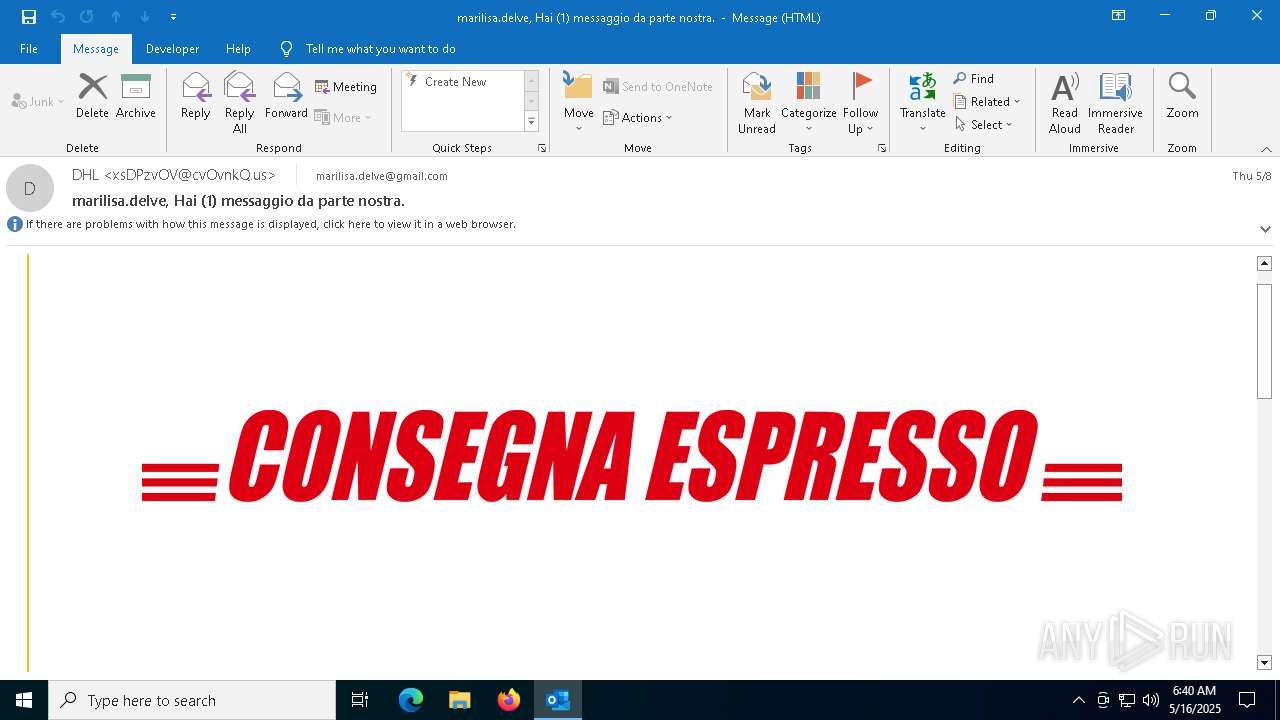Click the taskbar search box
Image resolution: width=1280 pixels, height=720 pixels.
(x=192, y=700)
